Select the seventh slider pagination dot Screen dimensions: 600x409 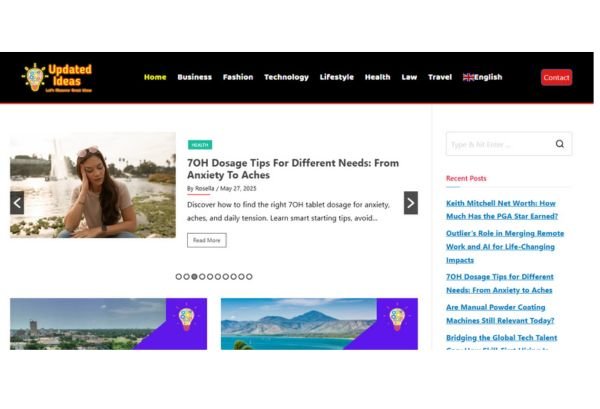(x=226, y=276)
